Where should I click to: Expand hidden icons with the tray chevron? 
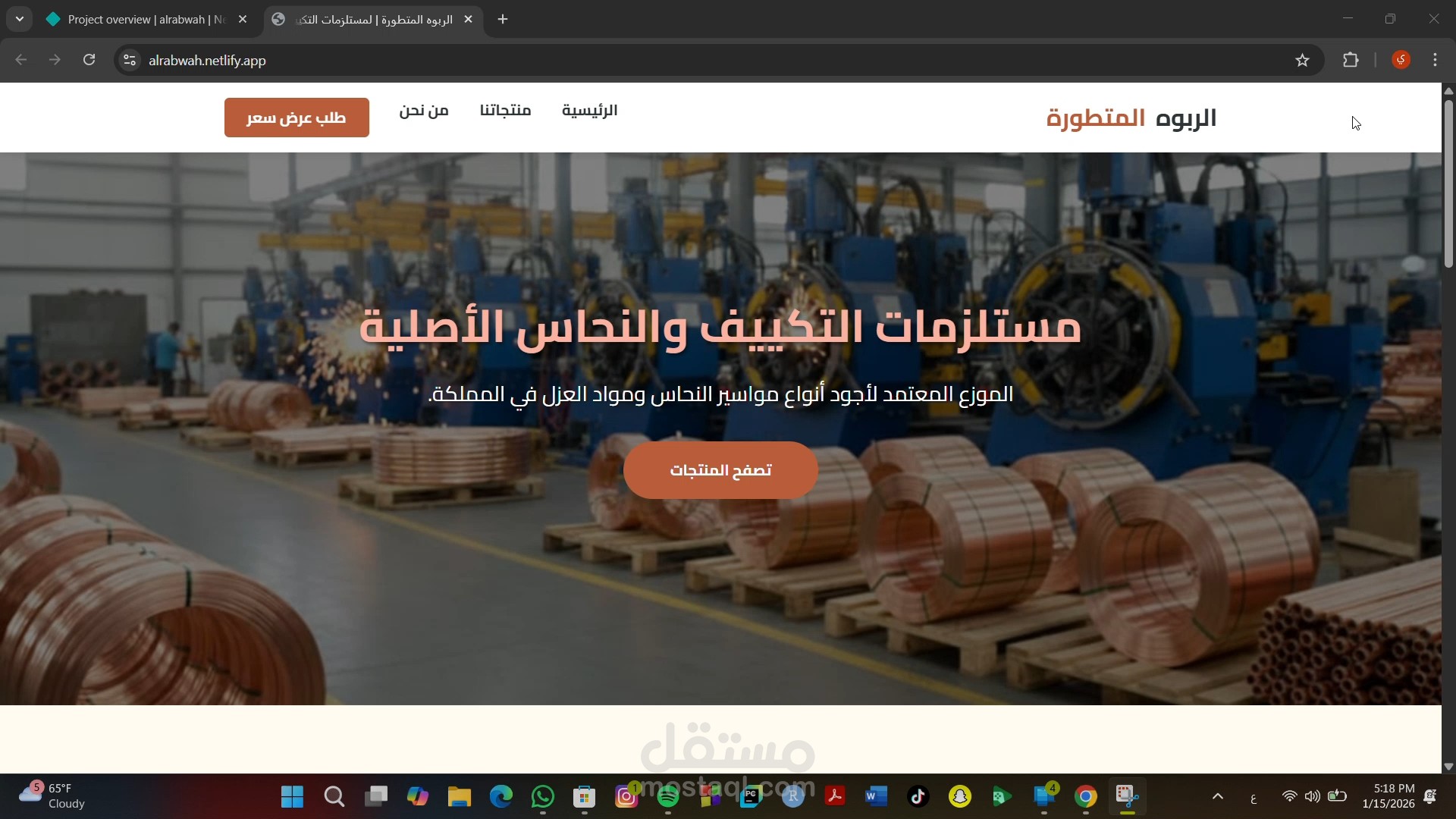point(1217,797)
